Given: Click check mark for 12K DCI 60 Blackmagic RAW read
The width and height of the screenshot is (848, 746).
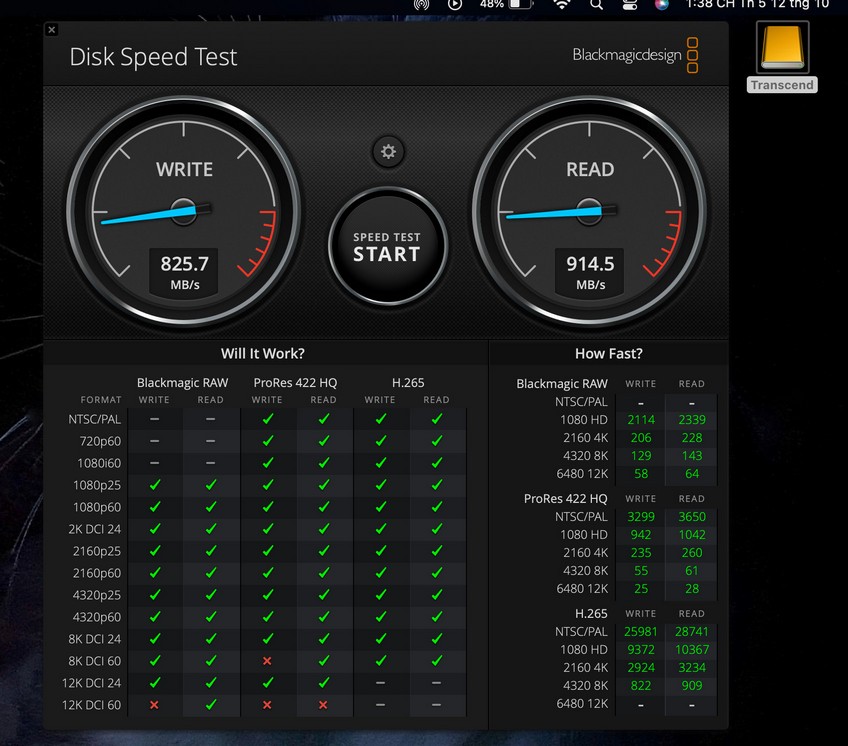Looking at the screenshot, I should coord(211,704).
